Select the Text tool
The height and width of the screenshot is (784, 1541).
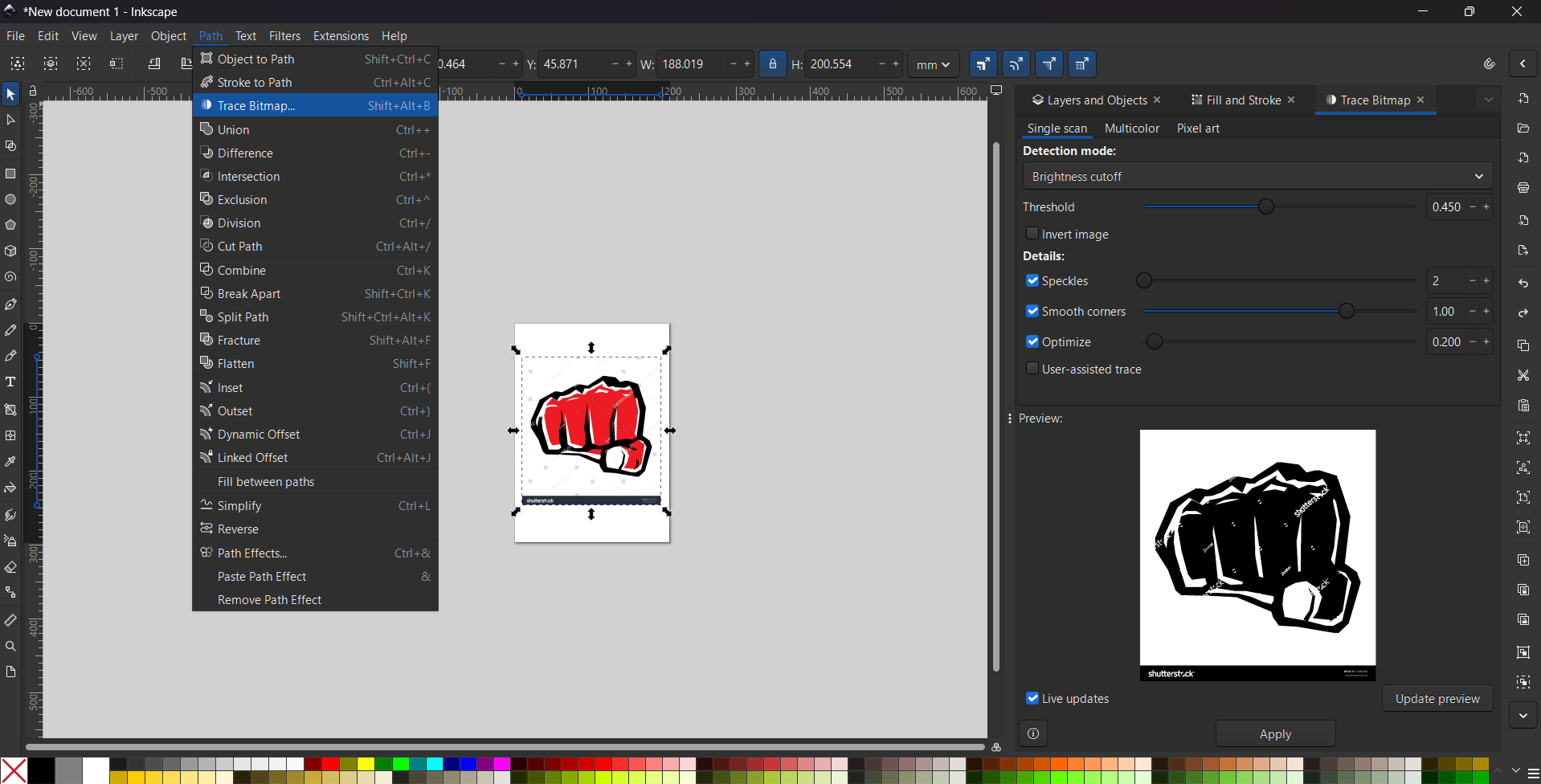click(10, 382)
